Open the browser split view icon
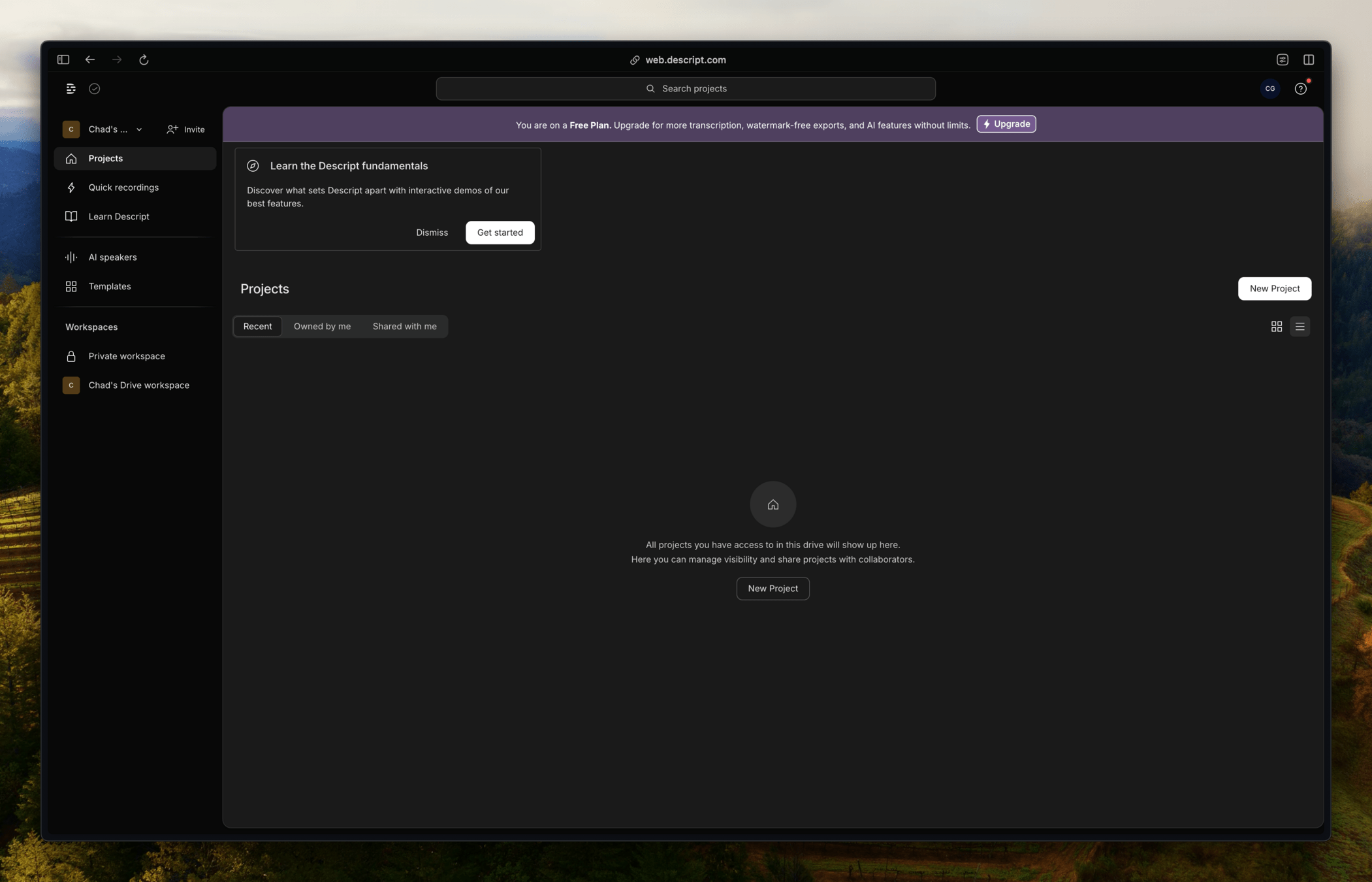 coord(1309,59)
